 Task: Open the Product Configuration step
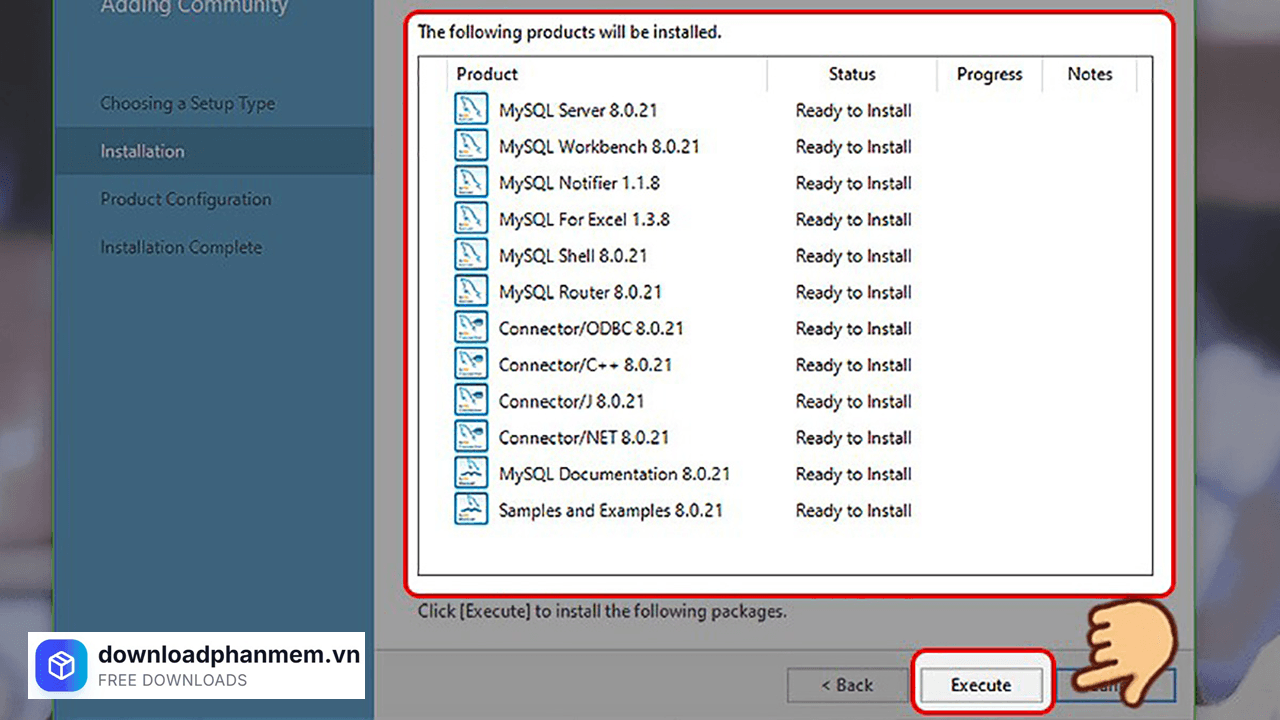point(185,200)
